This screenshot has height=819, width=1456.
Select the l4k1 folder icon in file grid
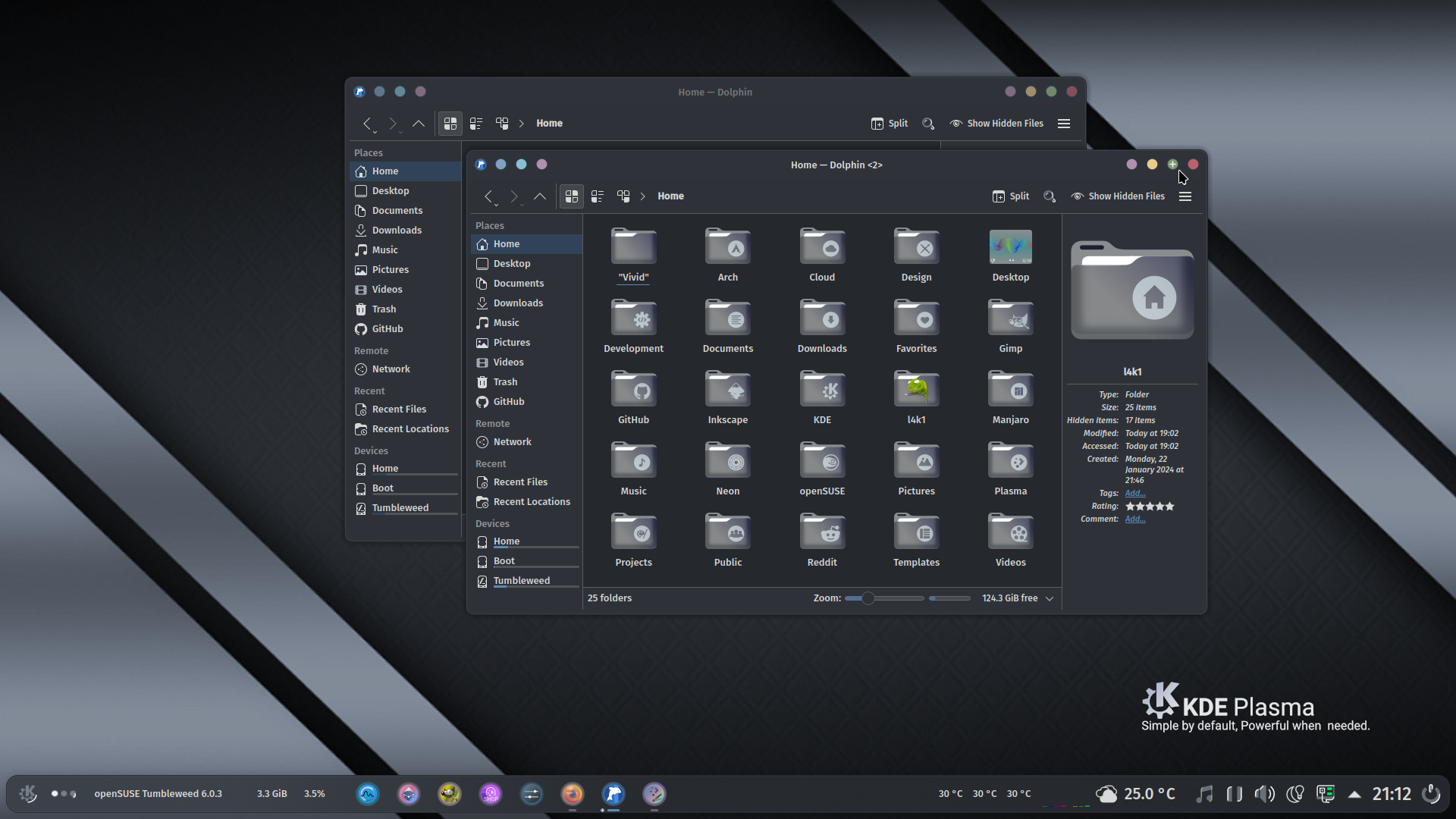(x=916, y=390)
